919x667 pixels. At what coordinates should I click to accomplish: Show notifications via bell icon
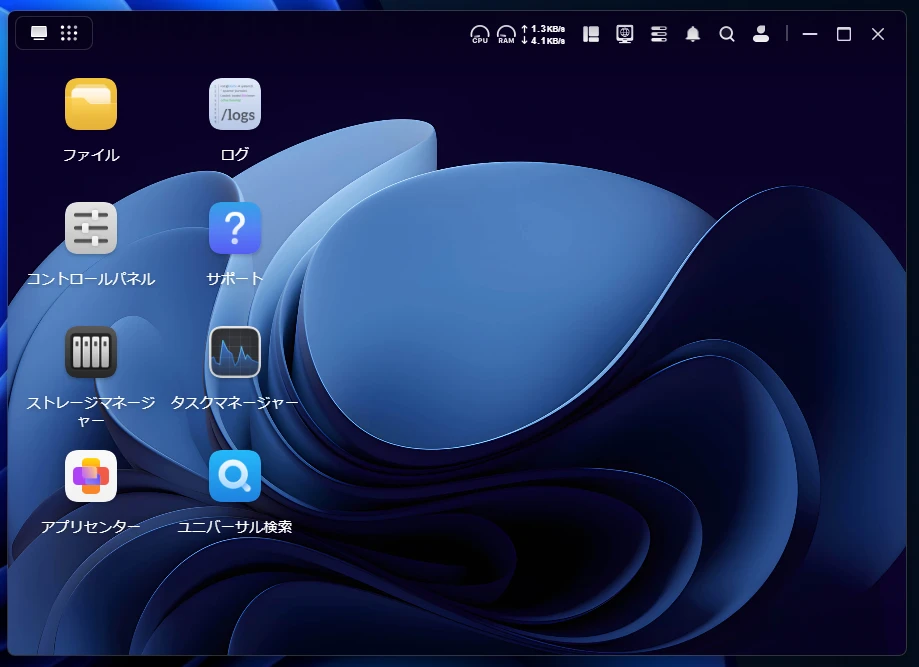(693, 34)
